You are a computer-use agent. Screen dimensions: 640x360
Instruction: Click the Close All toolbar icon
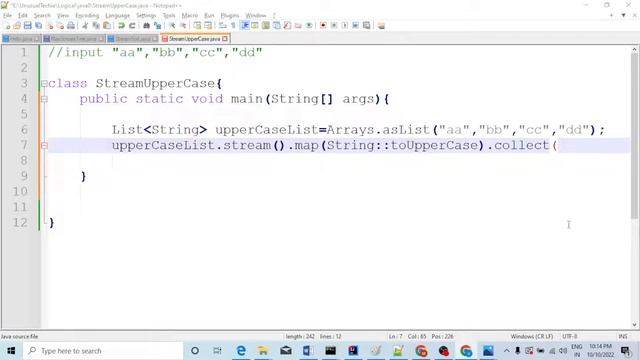[60, 25]
